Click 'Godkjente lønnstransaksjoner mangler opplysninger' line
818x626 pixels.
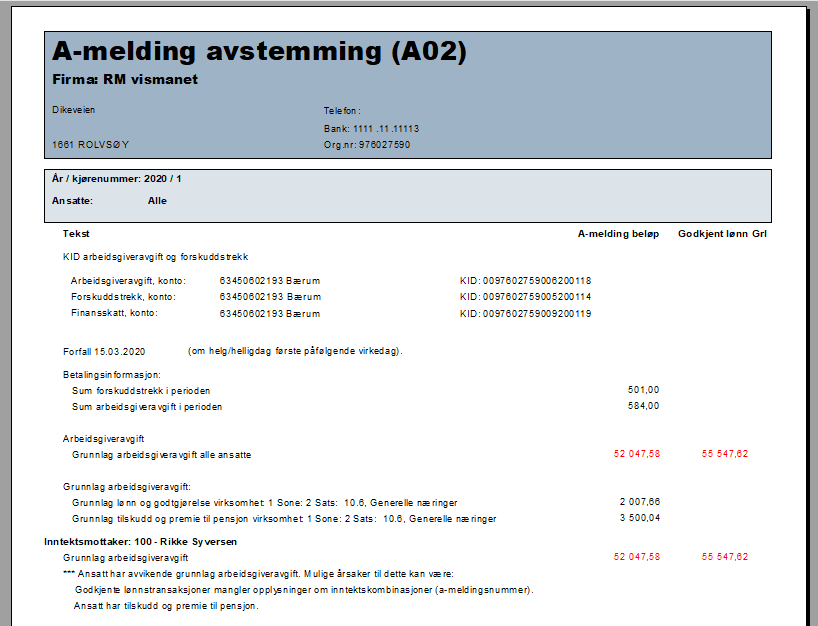pyautogui.click(x=304, y=590)
